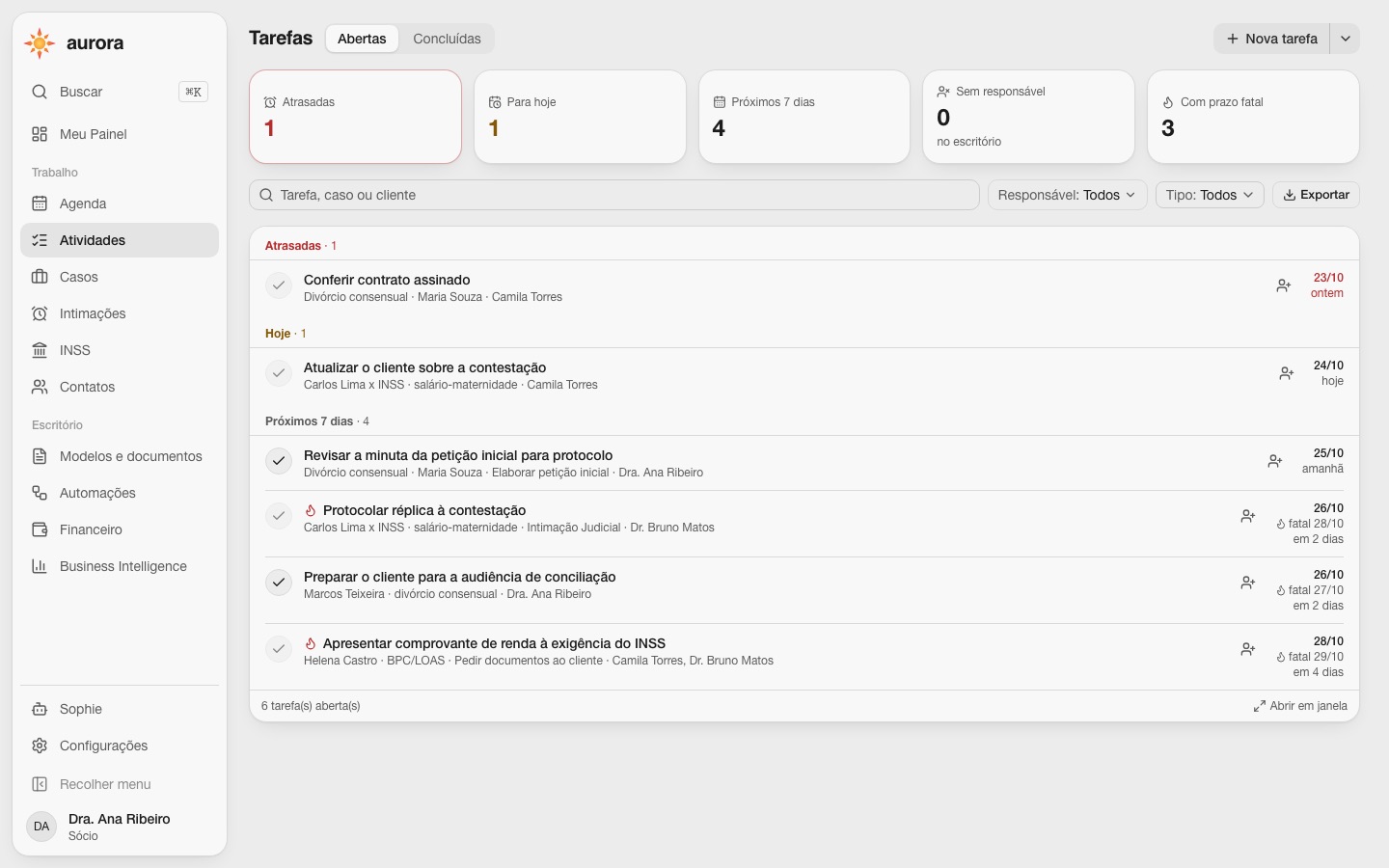The image size is (1389, 868).
Task: Select Atrasadas summary card
Action: (x=355, y=117)
